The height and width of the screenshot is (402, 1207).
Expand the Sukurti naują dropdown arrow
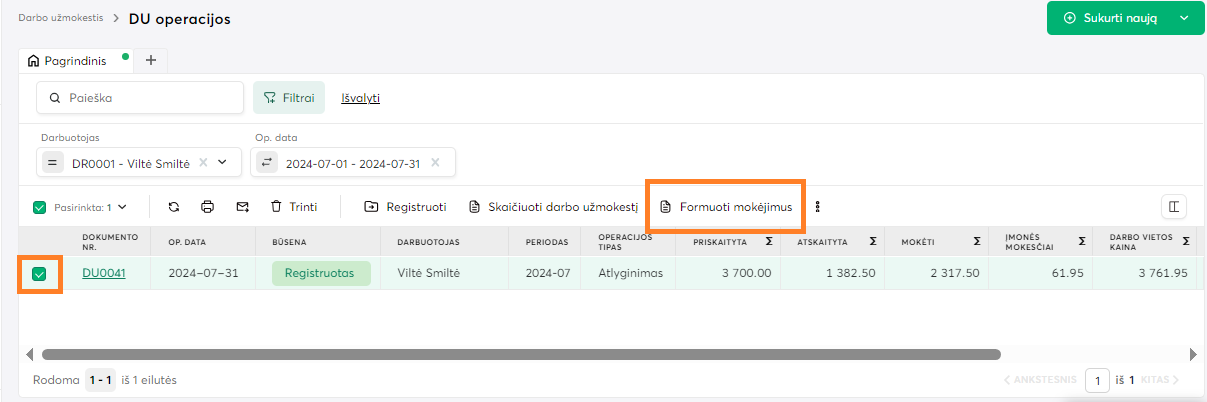(1185, 18)
